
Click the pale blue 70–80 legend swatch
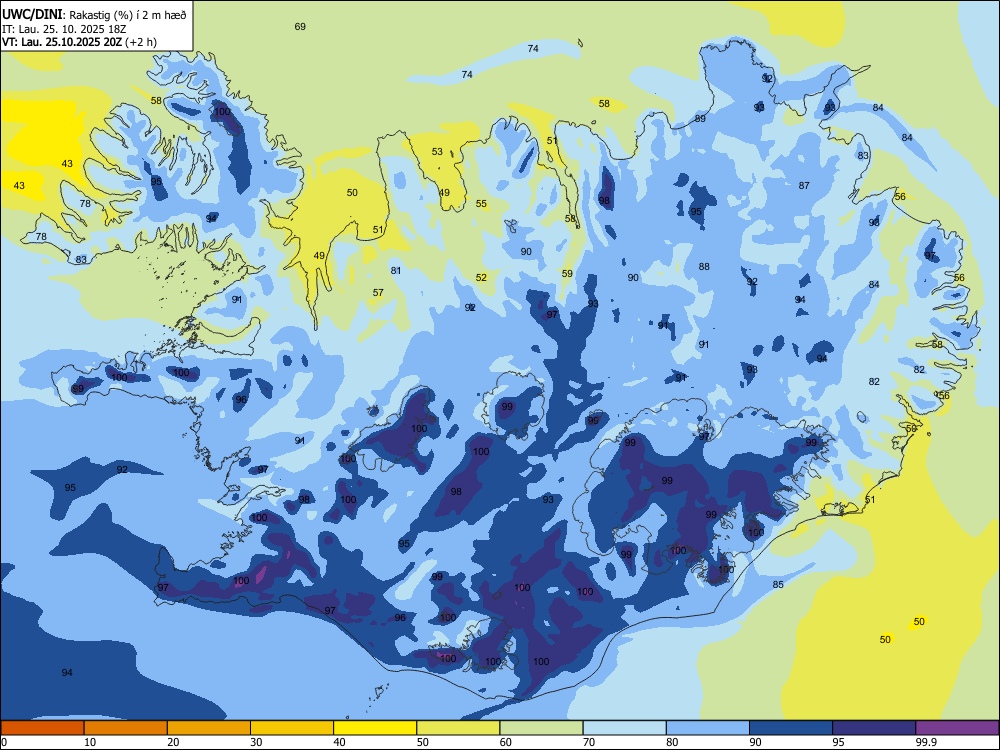click(624, 728)
